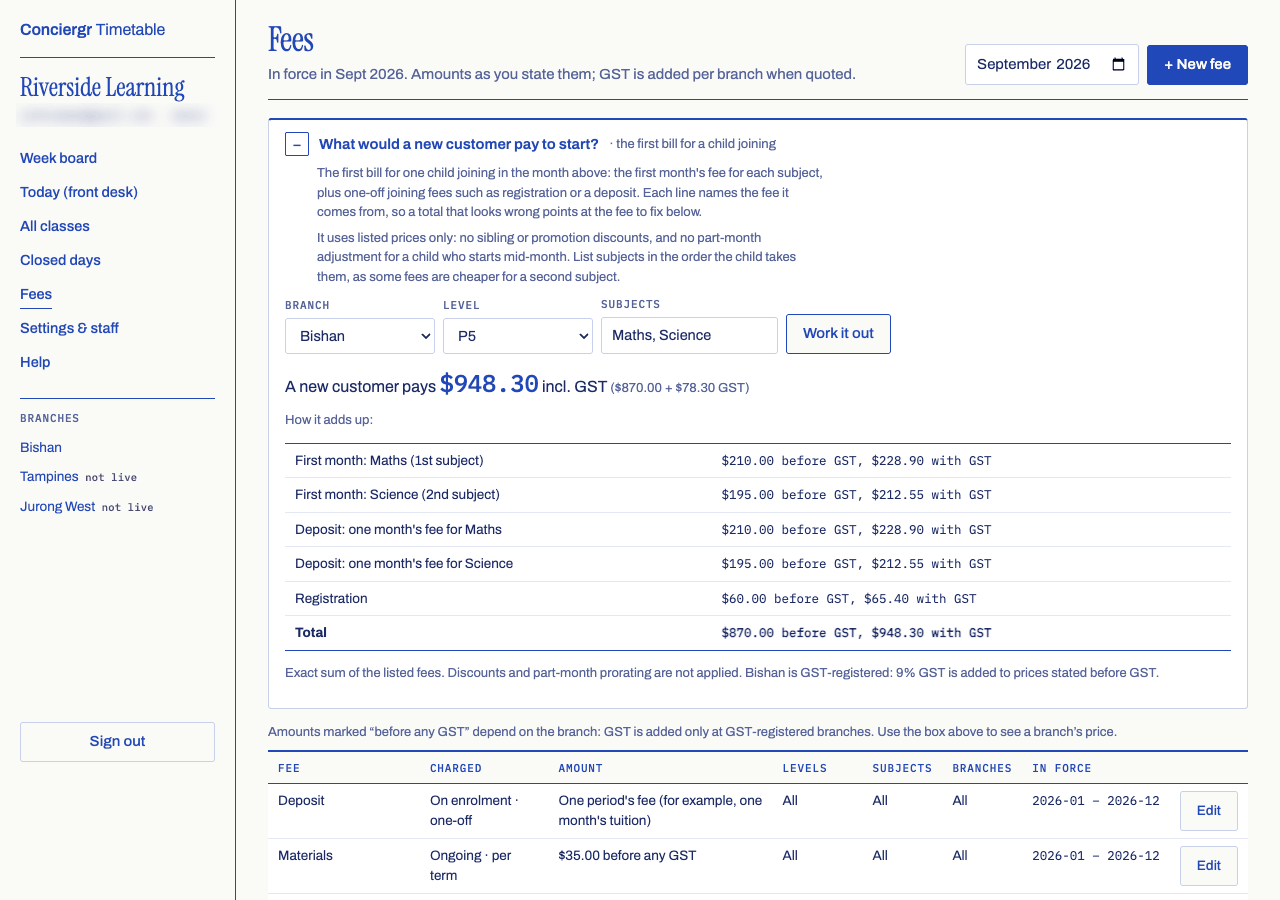Open the Branch dropdown showing Bishan
1280x900 pixels.
pyautogui.click(x=360, y=336)
